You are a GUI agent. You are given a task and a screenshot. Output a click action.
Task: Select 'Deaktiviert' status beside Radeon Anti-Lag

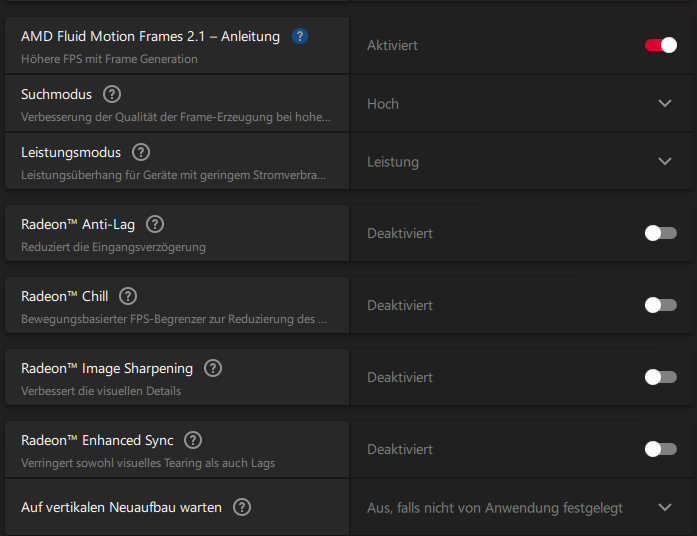pyautogui.click(x=400, y=233)
